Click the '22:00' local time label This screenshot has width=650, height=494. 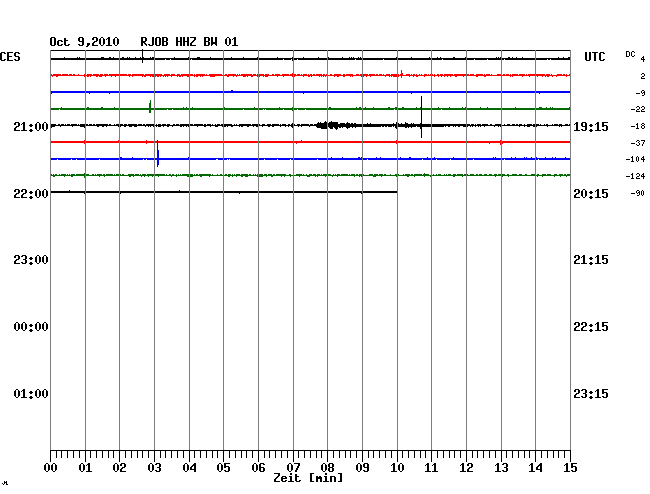coord(31,194)
